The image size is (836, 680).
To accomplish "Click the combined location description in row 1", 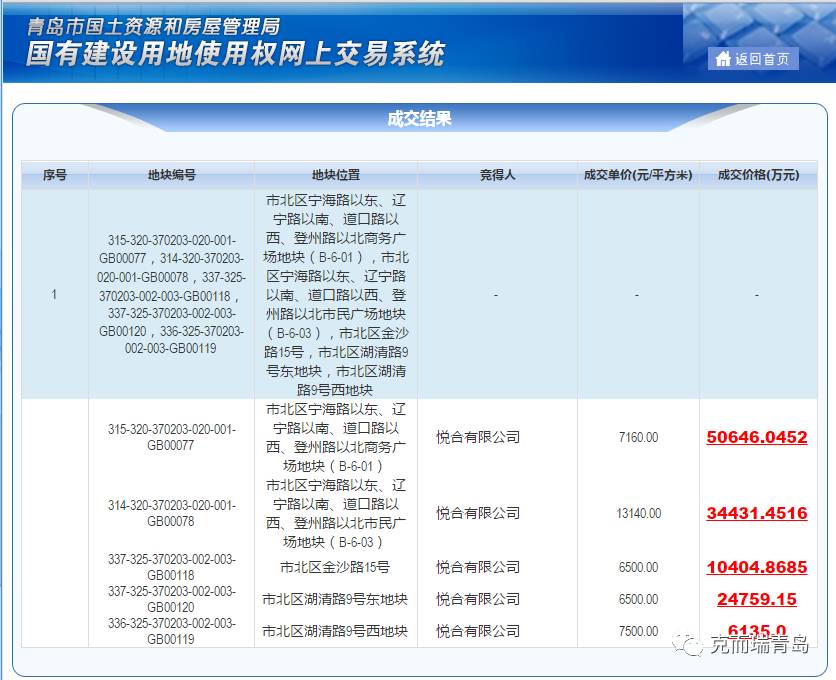I will coord(336,295).
